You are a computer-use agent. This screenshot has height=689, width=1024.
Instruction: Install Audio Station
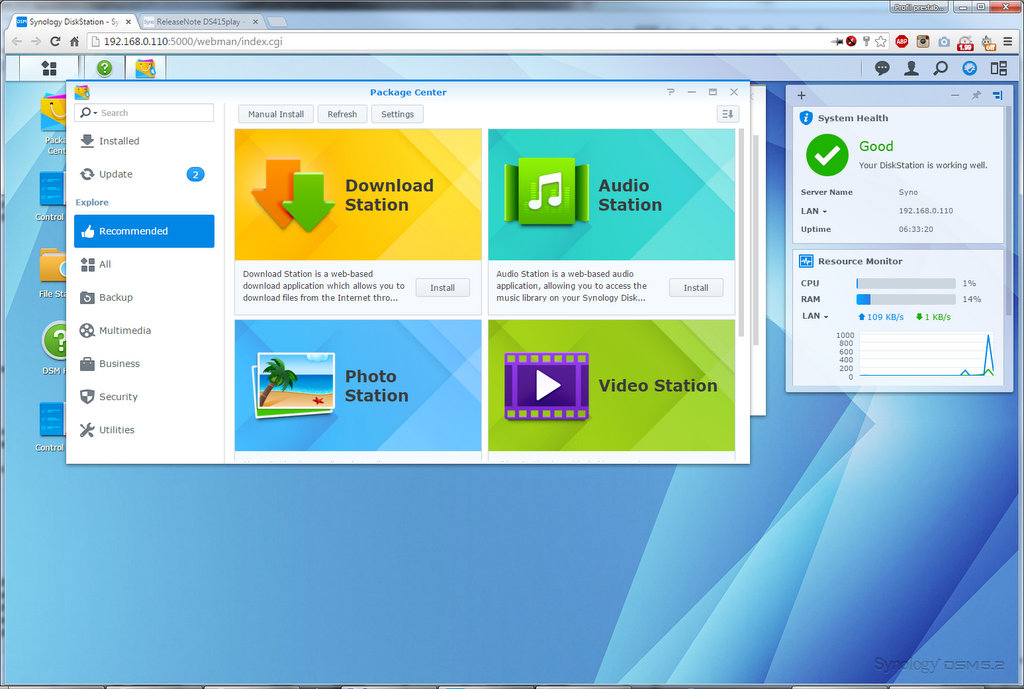(x=696, y=288)
